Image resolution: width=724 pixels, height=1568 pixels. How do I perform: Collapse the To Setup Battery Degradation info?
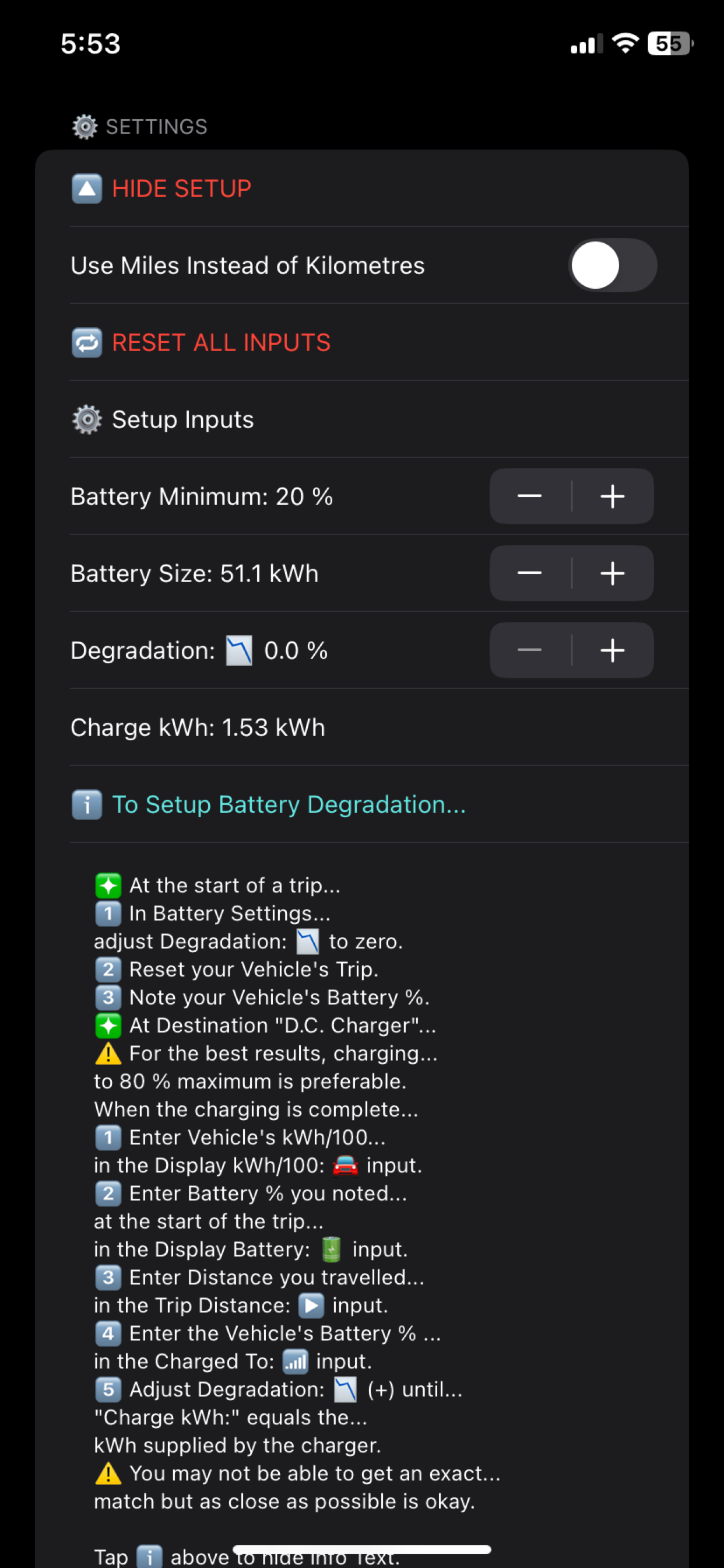point(289,804)
